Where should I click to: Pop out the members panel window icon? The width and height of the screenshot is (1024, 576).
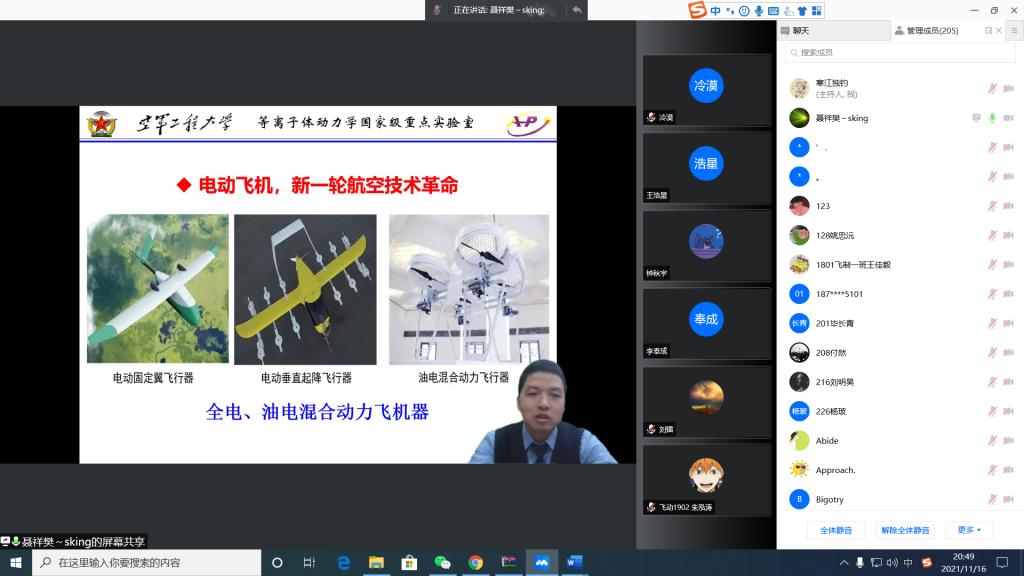coord(989,31)
